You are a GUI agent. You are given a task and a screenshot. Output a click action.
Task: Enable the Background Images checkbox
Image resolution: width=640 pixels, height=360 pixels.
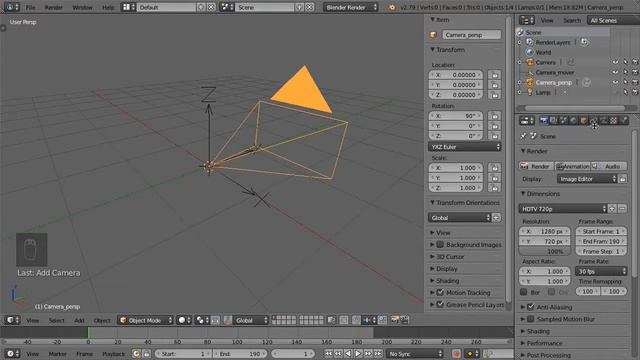point(440,244)
